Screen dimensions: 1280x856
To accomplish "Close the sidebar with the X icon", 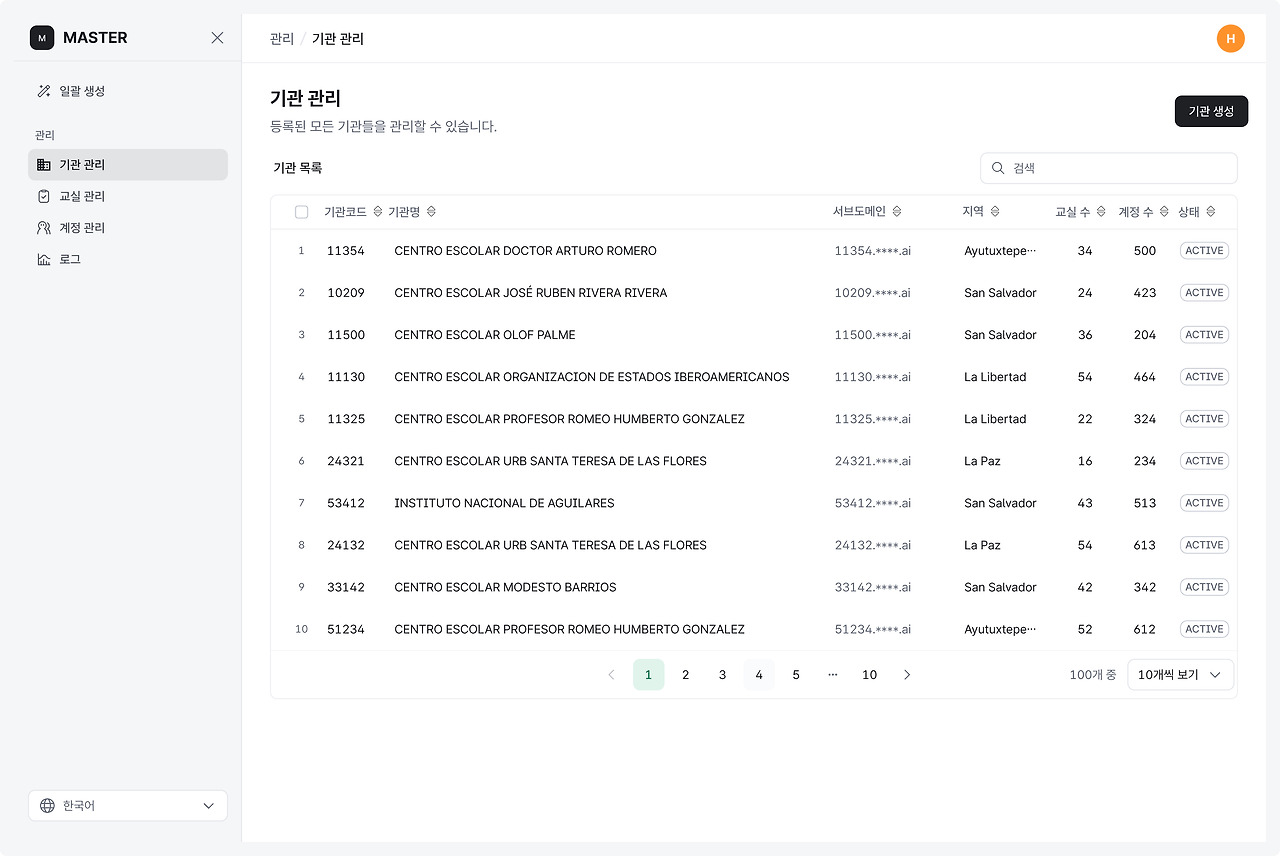I will (x=217, y=38).
